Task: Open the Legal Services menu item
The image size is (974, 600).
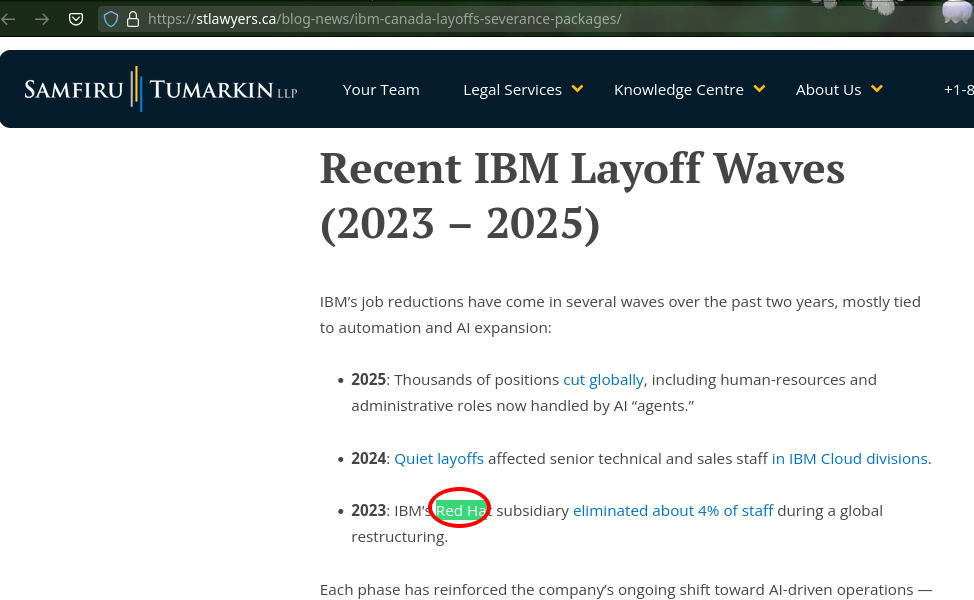Action: pyautogui.click(x=512, y=90)
